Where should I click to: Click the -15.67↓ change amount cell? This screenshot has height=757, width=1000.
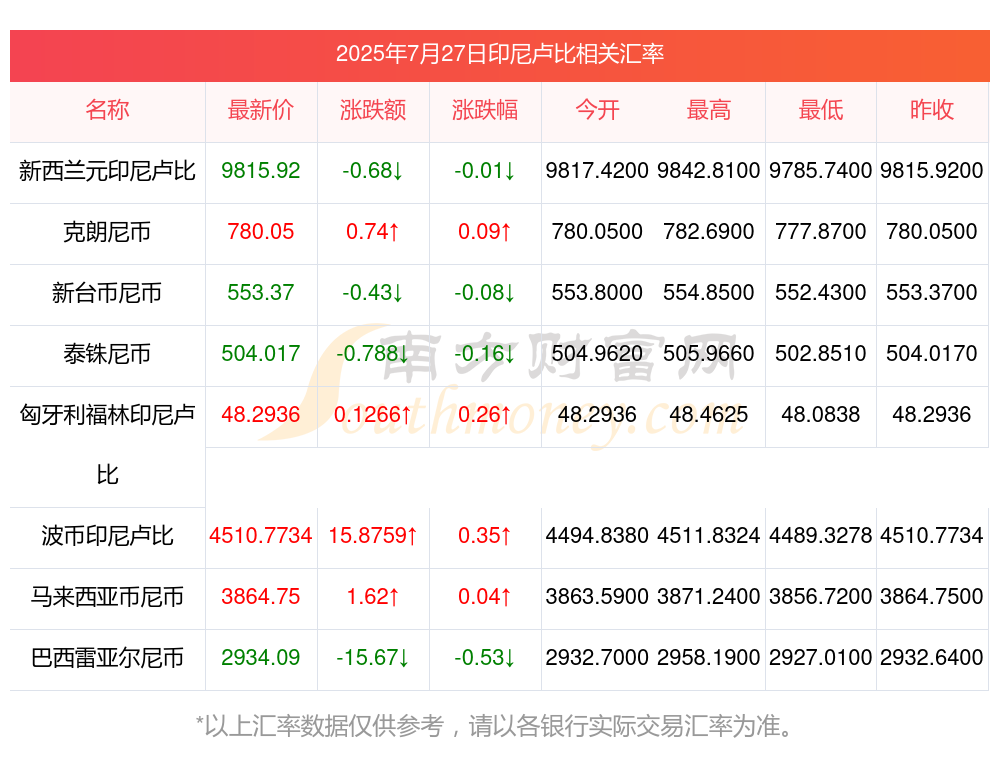(373, 658)
